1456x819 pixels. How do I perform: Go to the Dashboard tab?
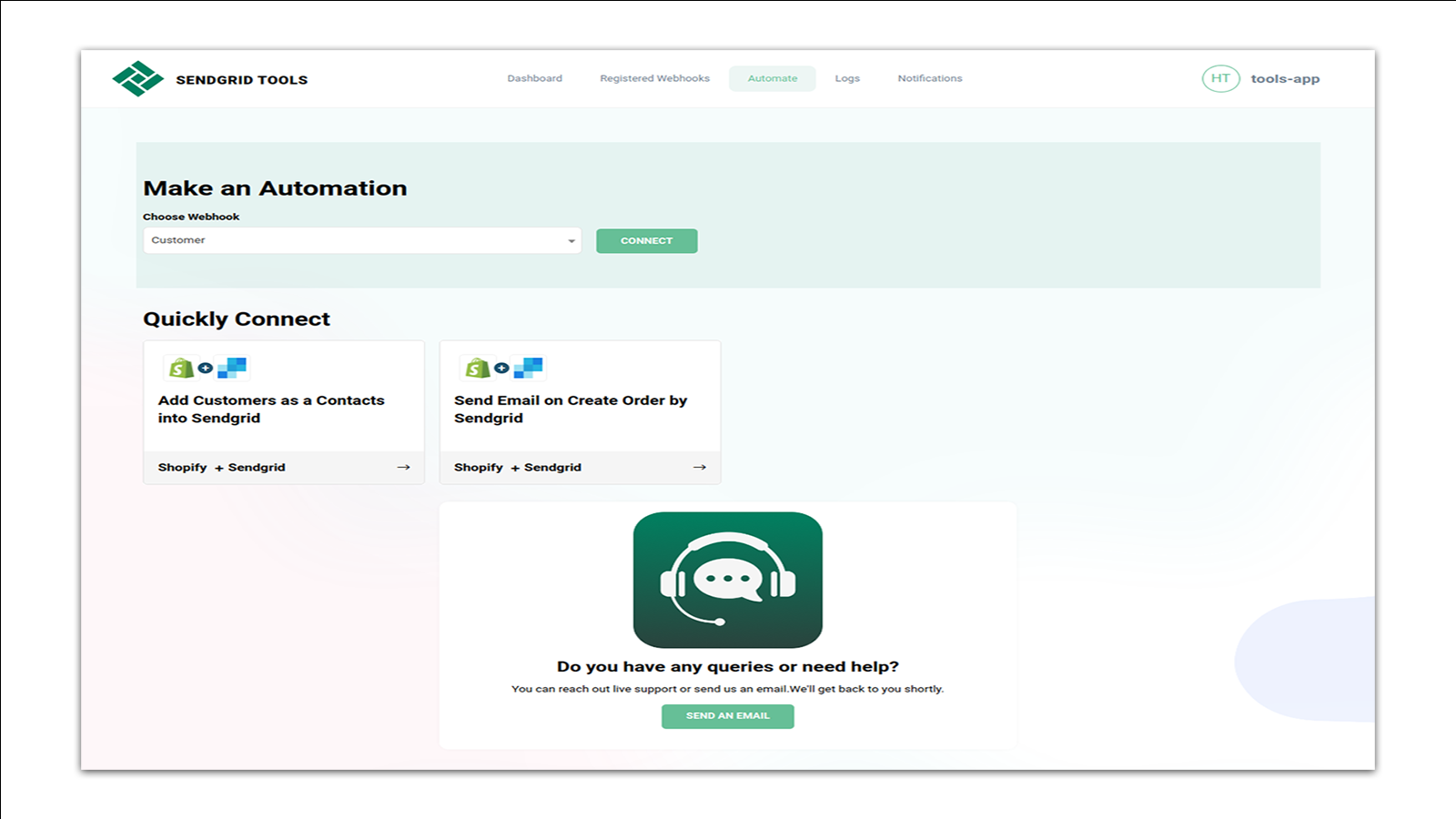click(x=534, y=79)
